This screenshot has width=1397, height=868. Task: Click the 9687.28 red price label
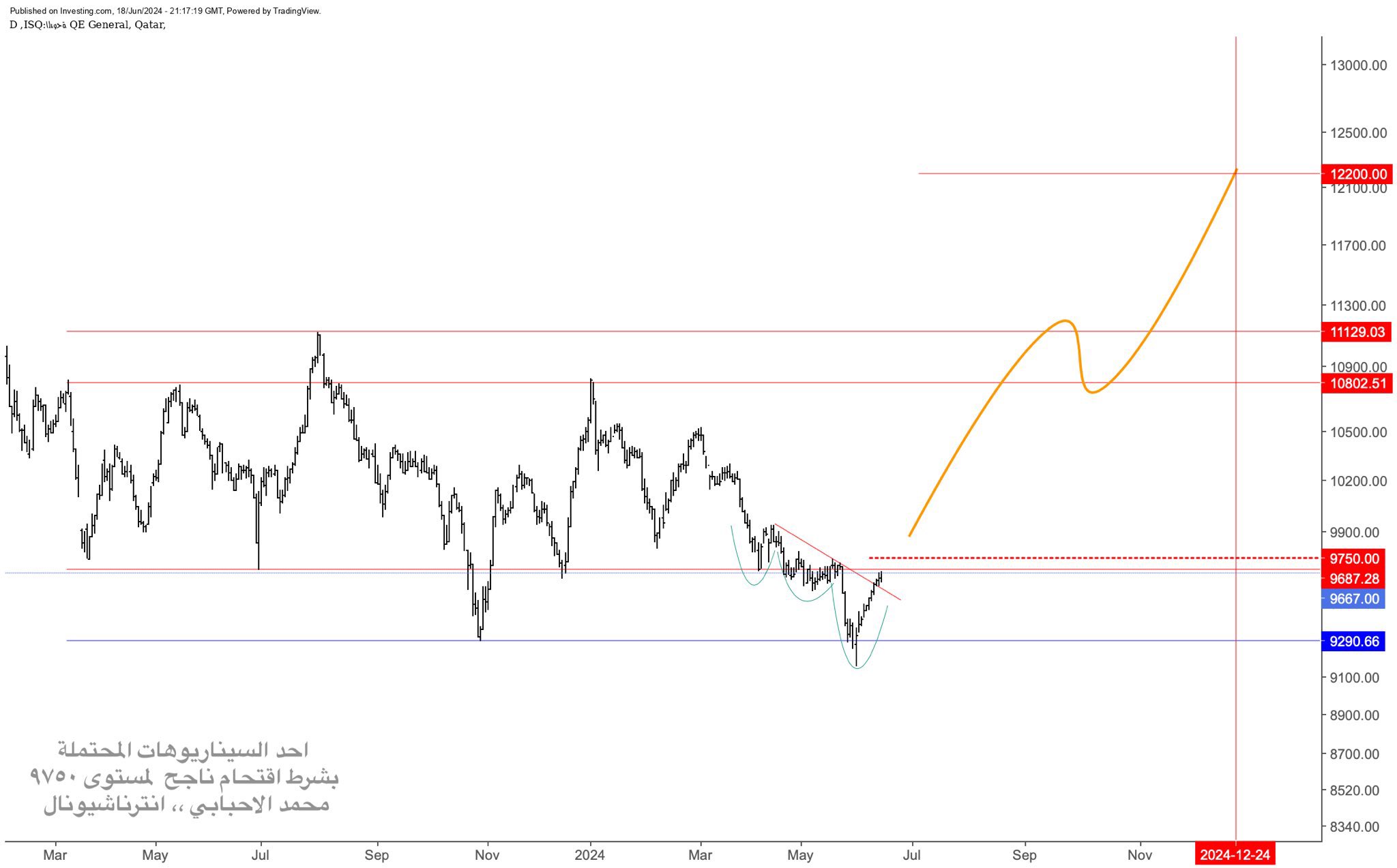[1354, 579]
